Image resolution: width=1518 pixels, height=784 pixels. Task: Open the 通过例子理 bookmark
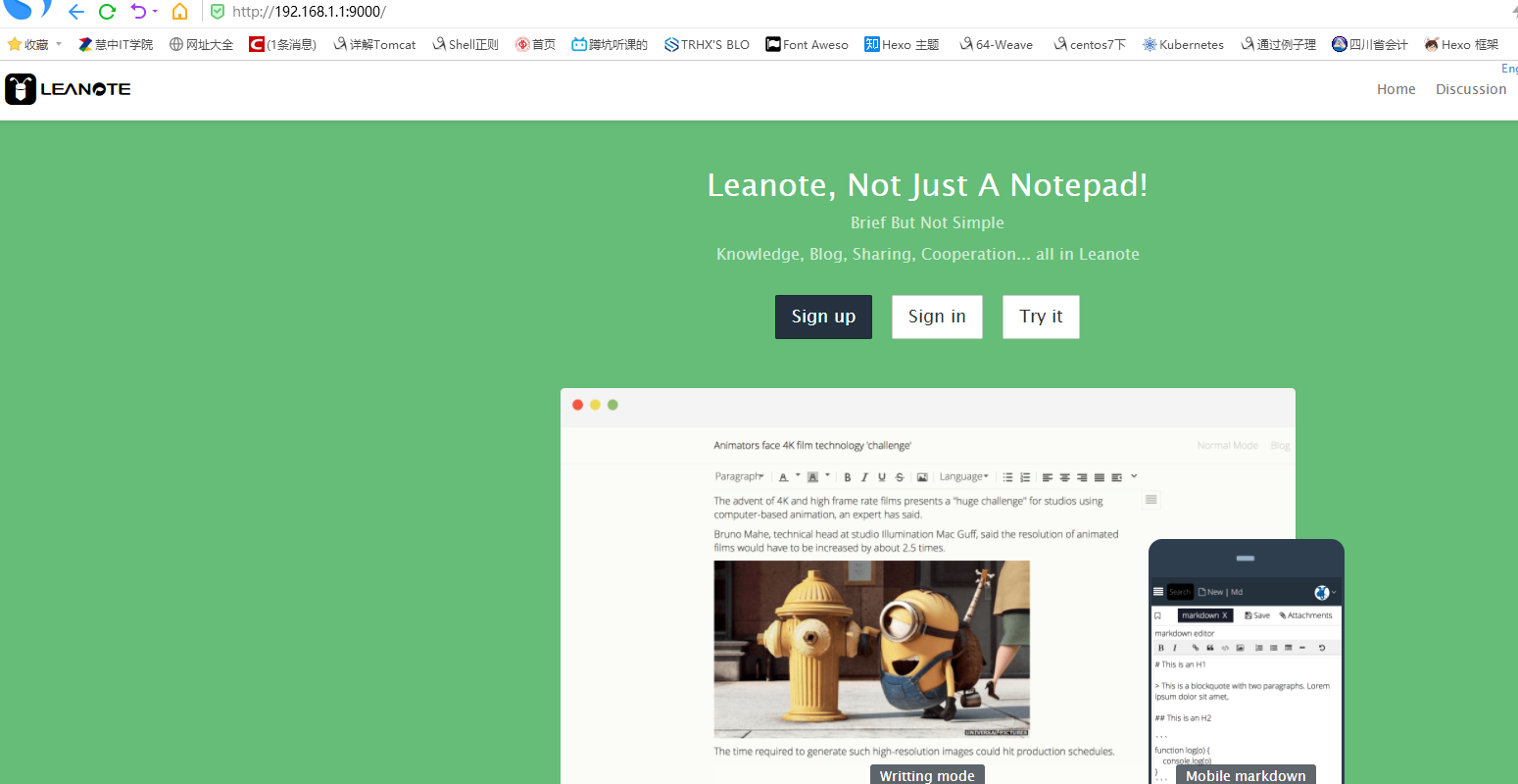[1278, 44]
